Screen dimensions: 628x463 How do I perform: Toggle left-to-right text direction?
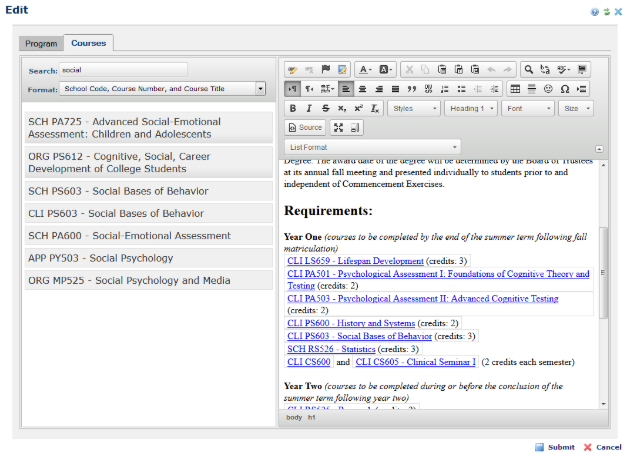point(292,89)
